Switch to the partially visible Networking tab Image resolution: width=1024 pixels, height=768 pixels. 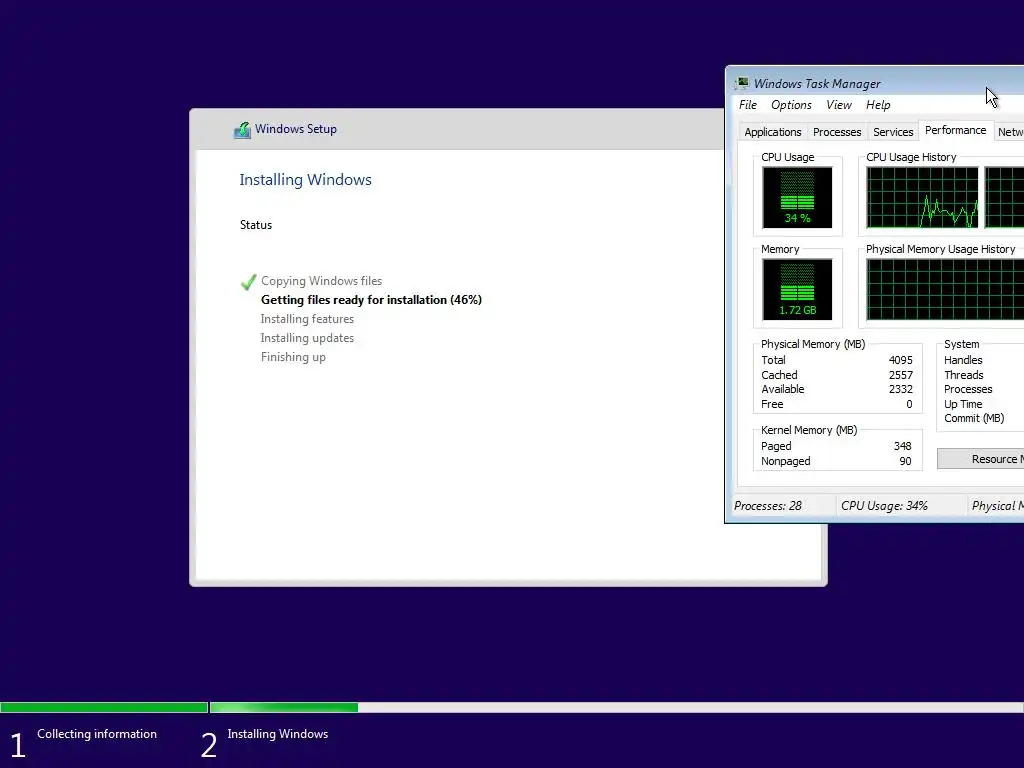(x=1010, y=132)
